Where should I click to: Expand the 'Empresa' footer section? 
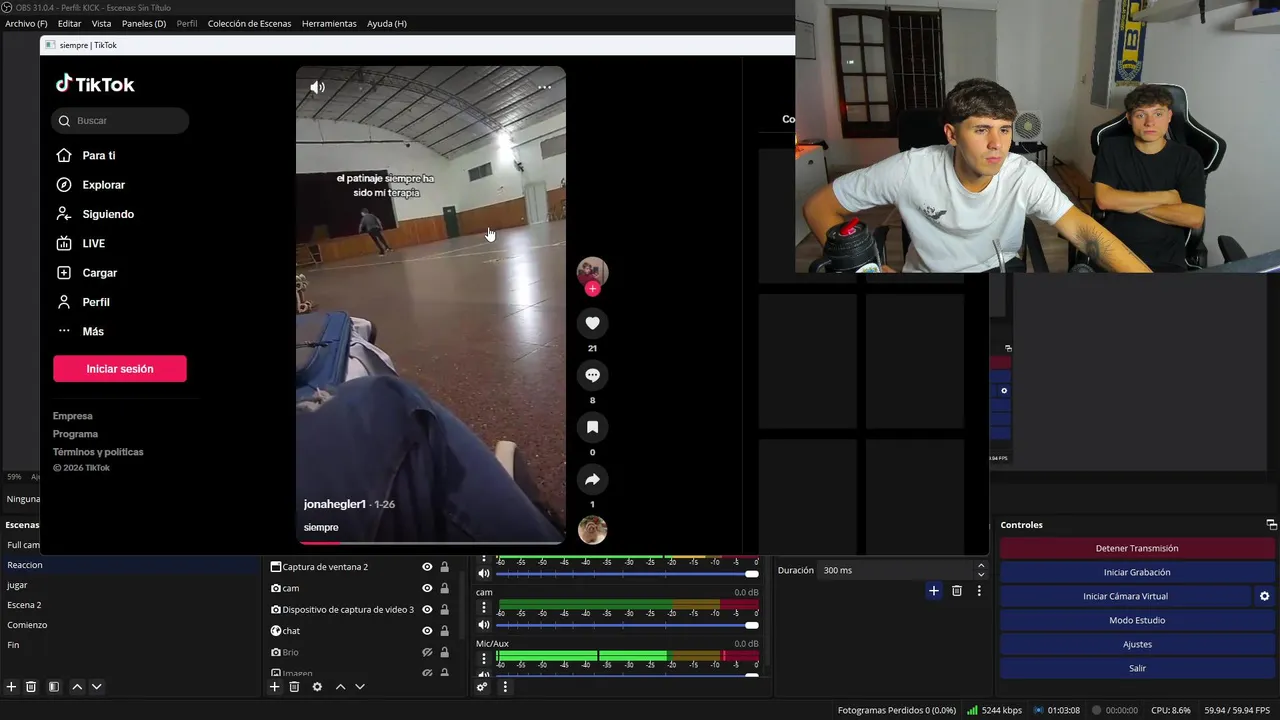(x=73, y=416)
